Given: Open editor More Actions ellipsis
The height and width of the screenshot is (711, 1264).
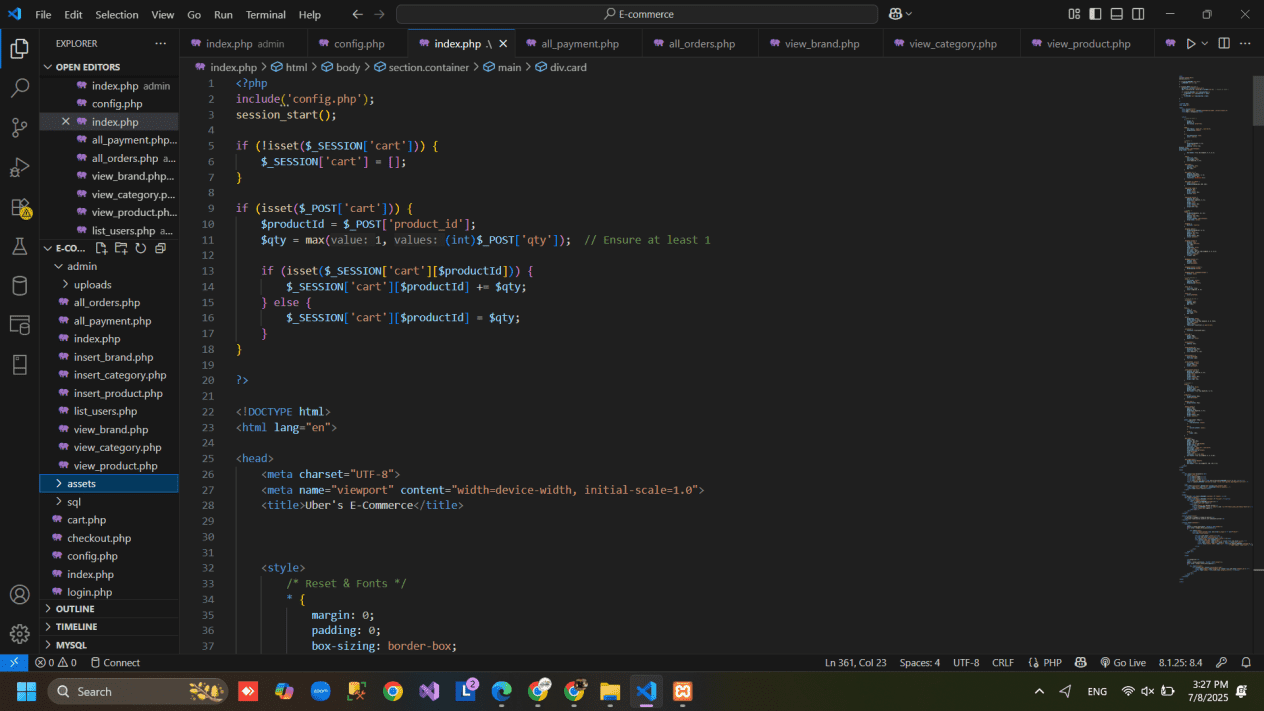Looking at the screenshot, I should pyautogui.click(x=1245, y=44).
